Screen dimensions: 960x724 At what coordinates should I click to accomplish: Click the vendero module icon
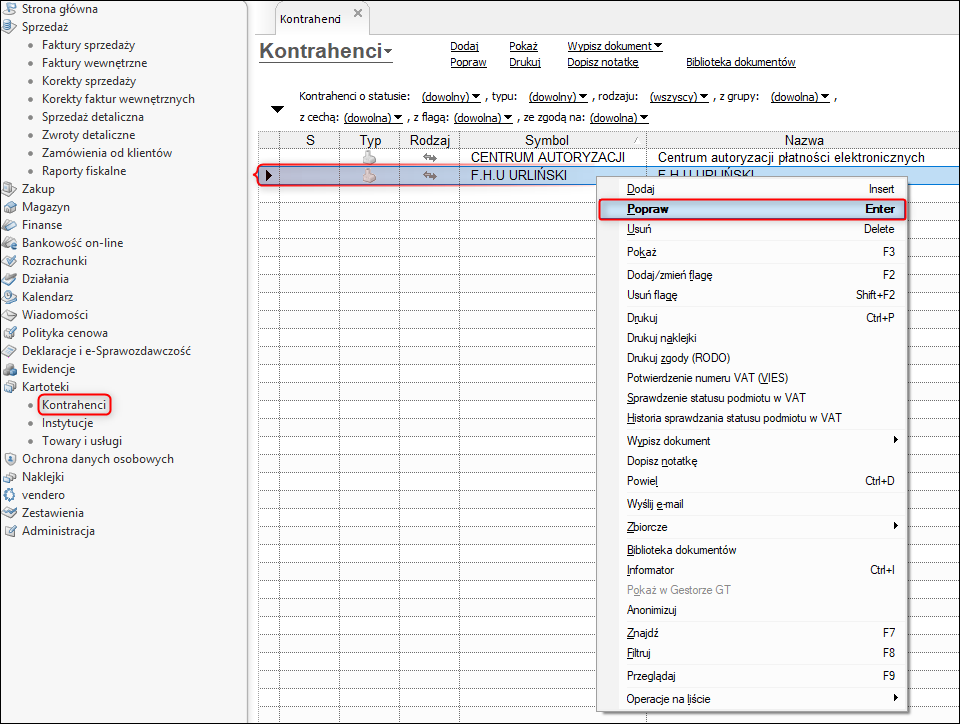coord(10,495)
